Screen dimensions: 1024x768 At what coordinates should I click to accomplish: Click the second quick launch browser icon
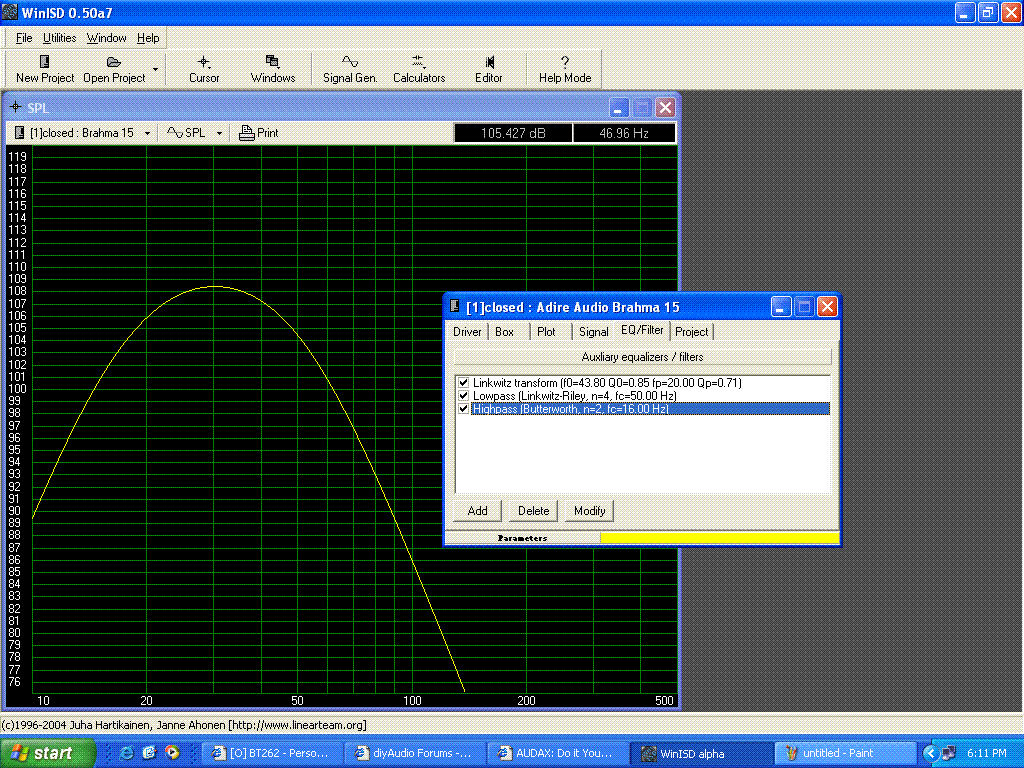[149, 753]
